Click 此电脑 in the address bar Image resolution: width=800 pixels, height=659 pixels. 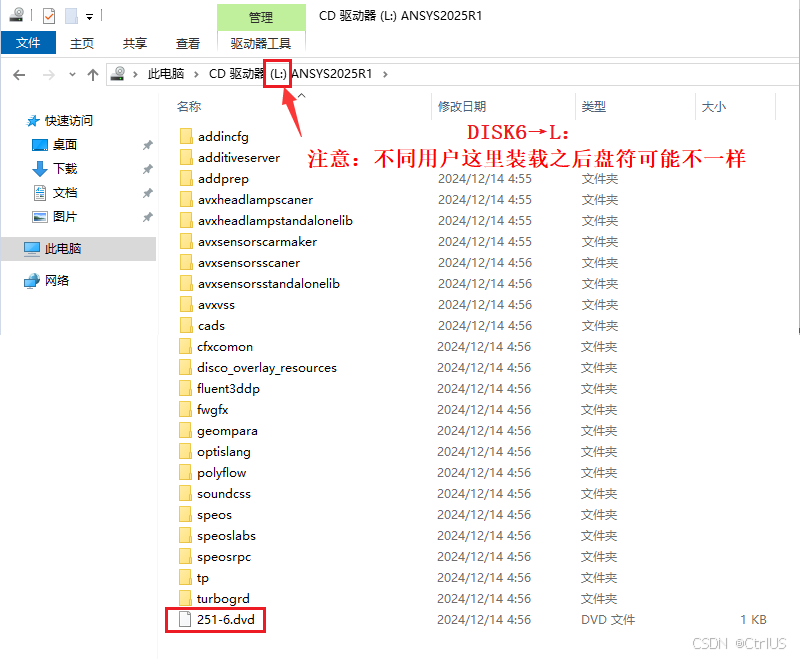pyautogui.click(x=166, y=74)
